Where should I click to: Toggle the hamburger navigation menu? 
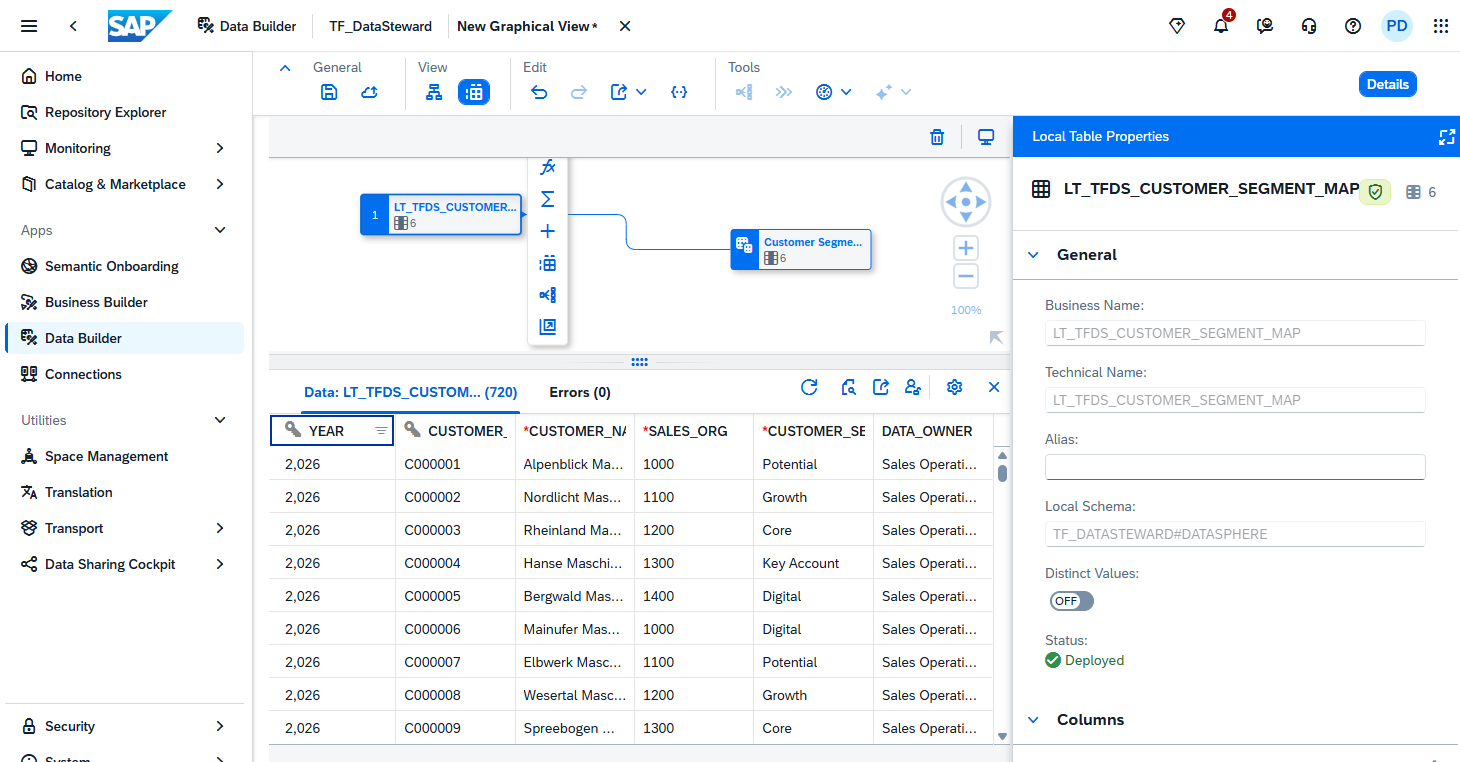click(x=29, y=26)
